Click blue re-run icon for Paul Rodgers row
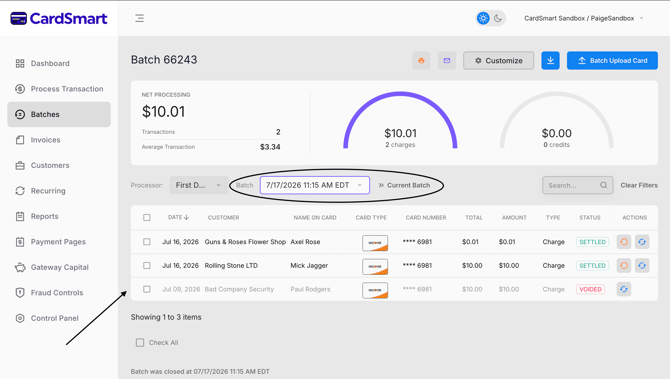The image size is (670, 379). pos(624,289)
